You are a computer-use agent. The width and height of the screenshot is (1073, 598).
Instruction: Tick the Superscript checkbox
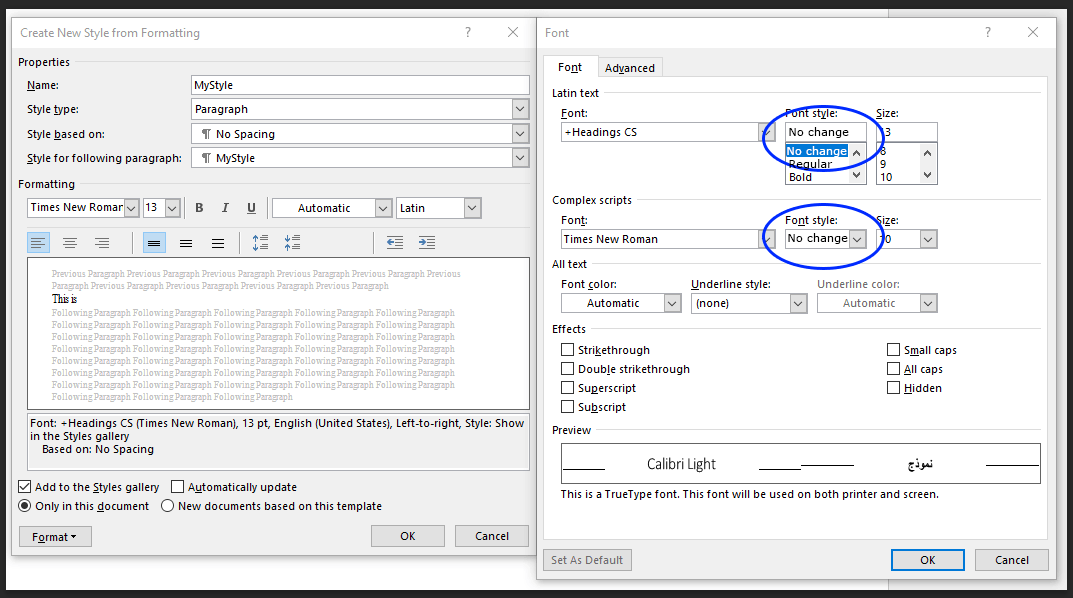567,388
